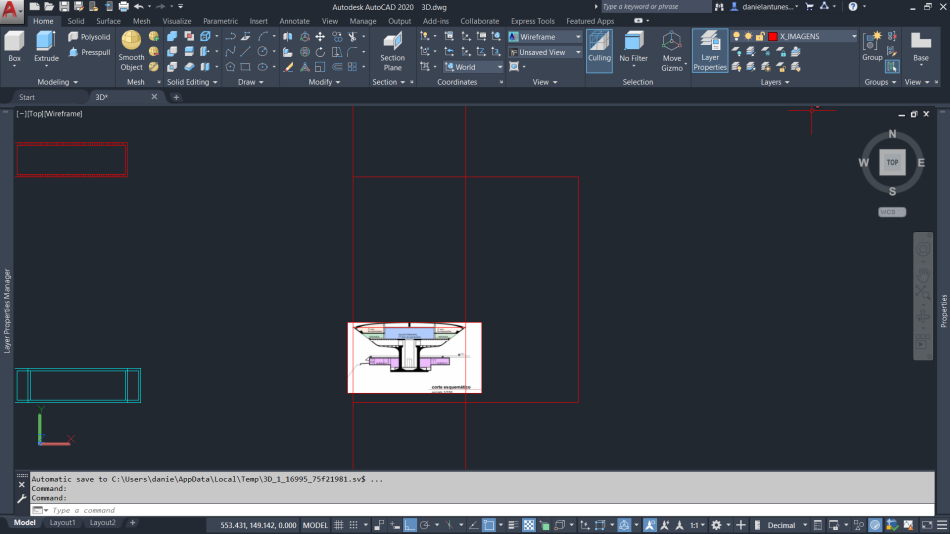Click the TOP face of ViewCube
This screenshot has height=534, width=950.
point(892,162)
